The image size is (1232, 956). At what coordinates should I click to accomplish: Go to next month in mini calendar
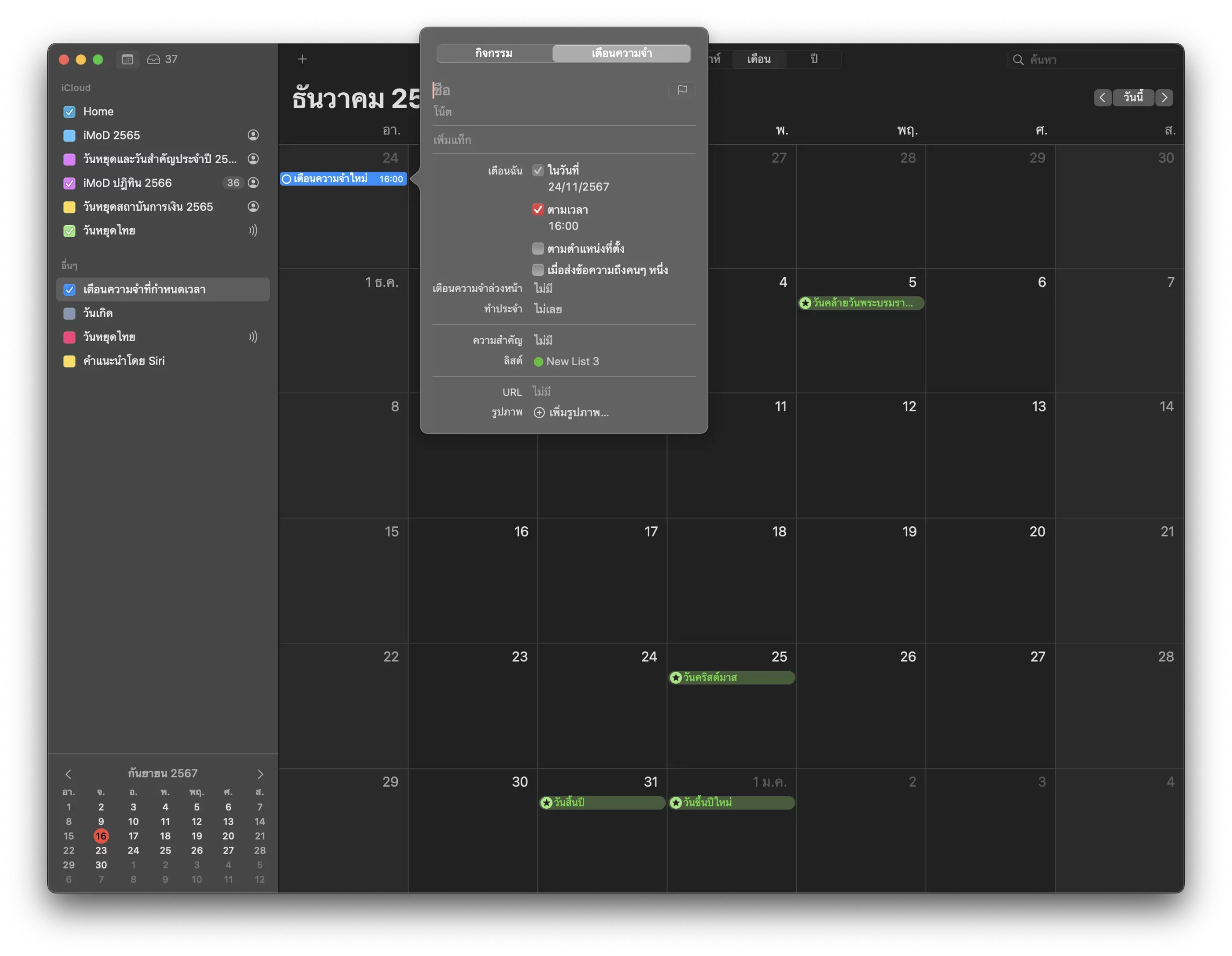click(x=260, y=774)
